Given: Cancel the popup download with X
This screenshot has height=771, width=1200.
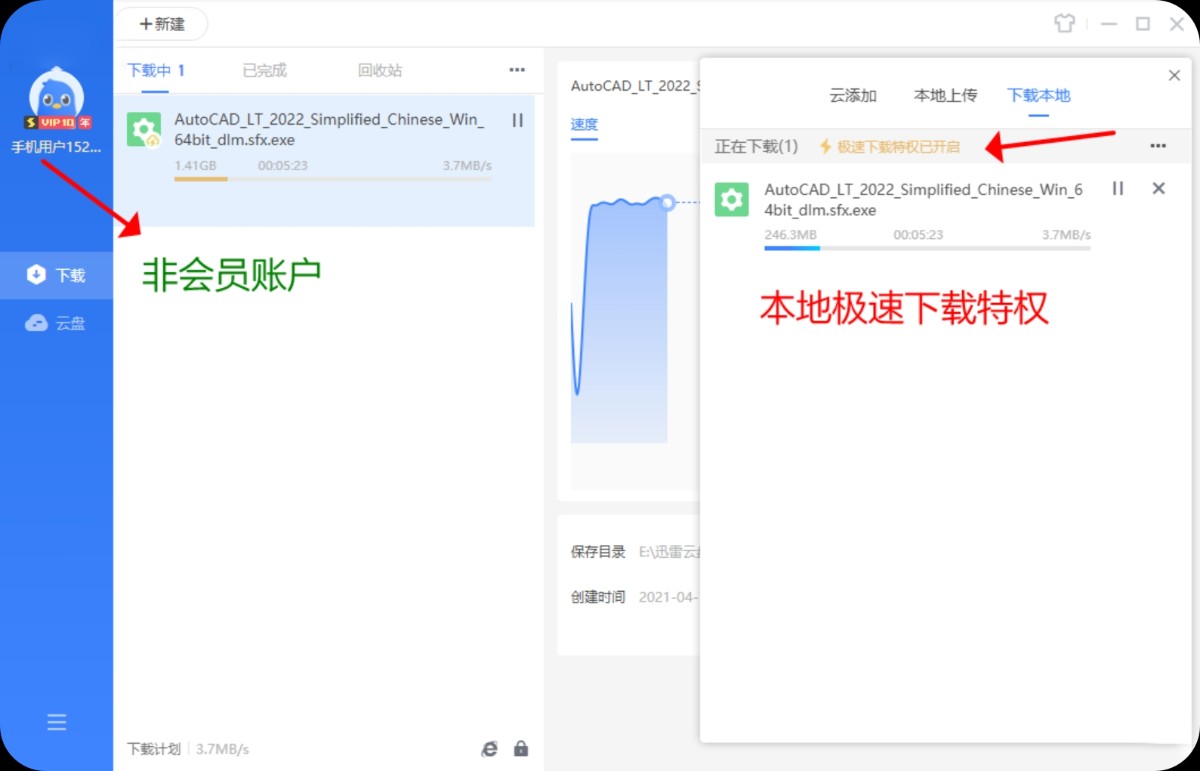Looking at the screenshot, I should [x=1158, y=188].
